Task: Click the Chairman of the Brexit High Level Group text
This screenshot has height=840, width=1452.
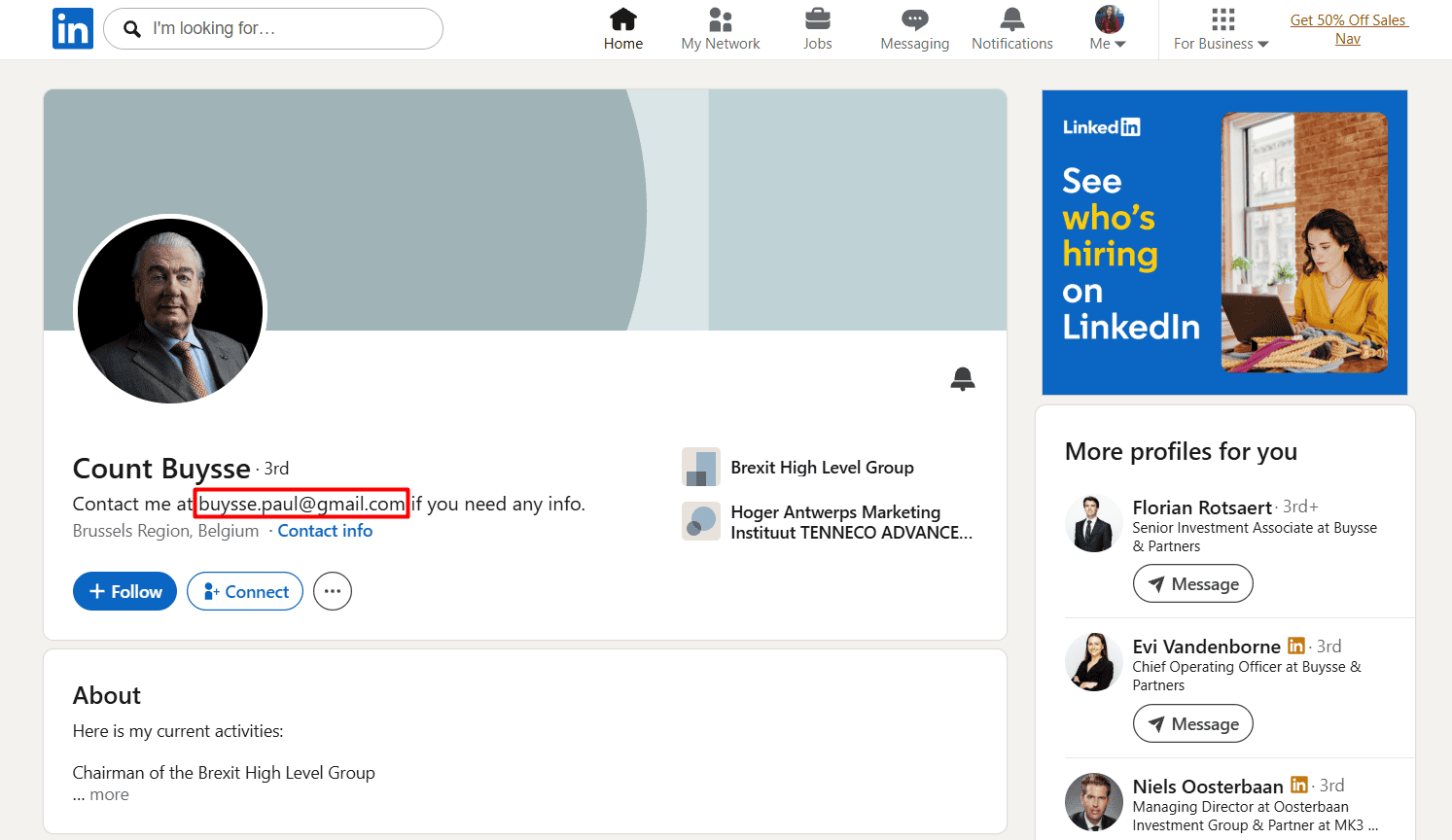Action: [x=224, y=773]
